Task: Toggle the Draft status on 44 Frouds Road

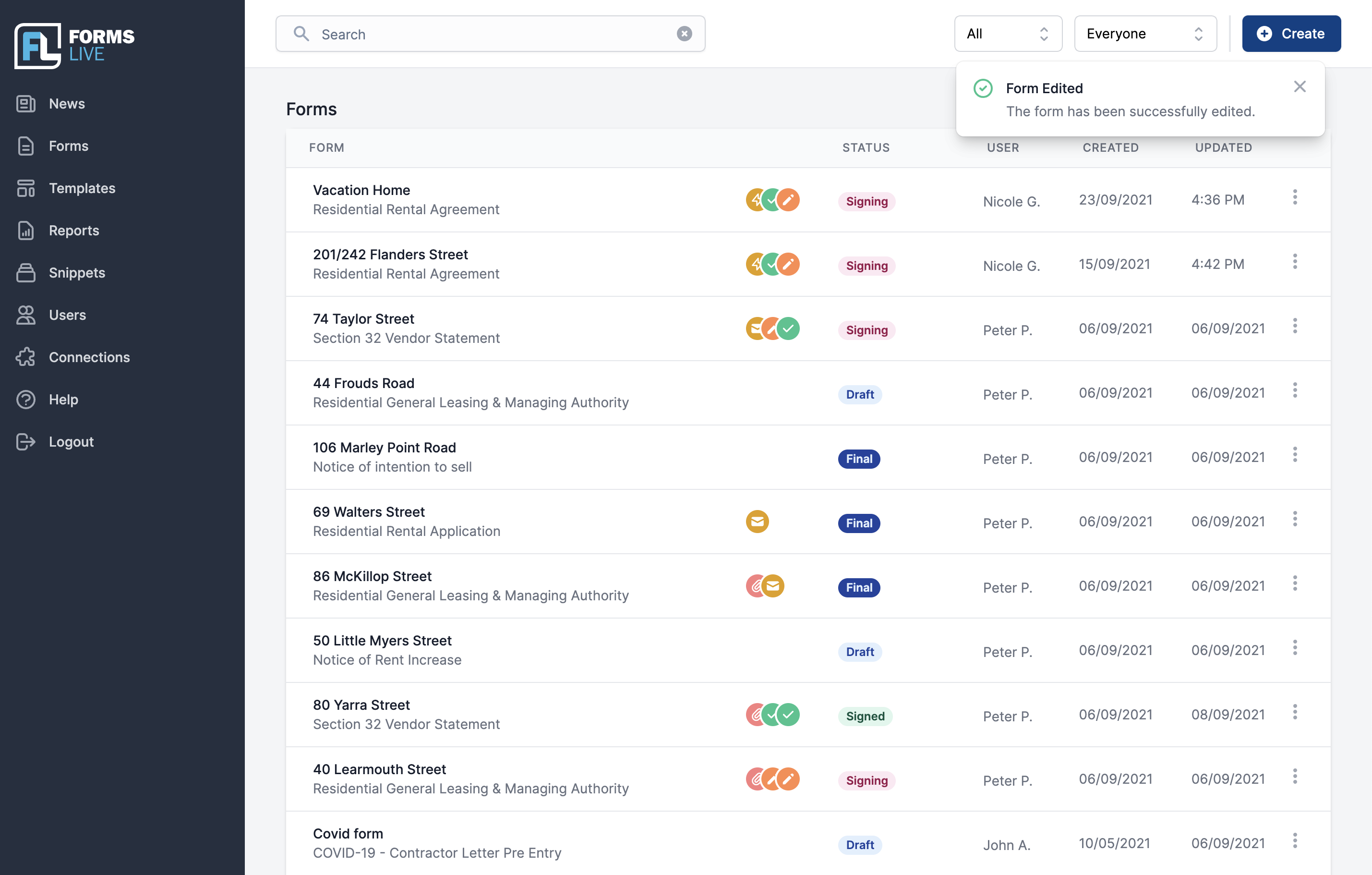Action: point(859,393)
